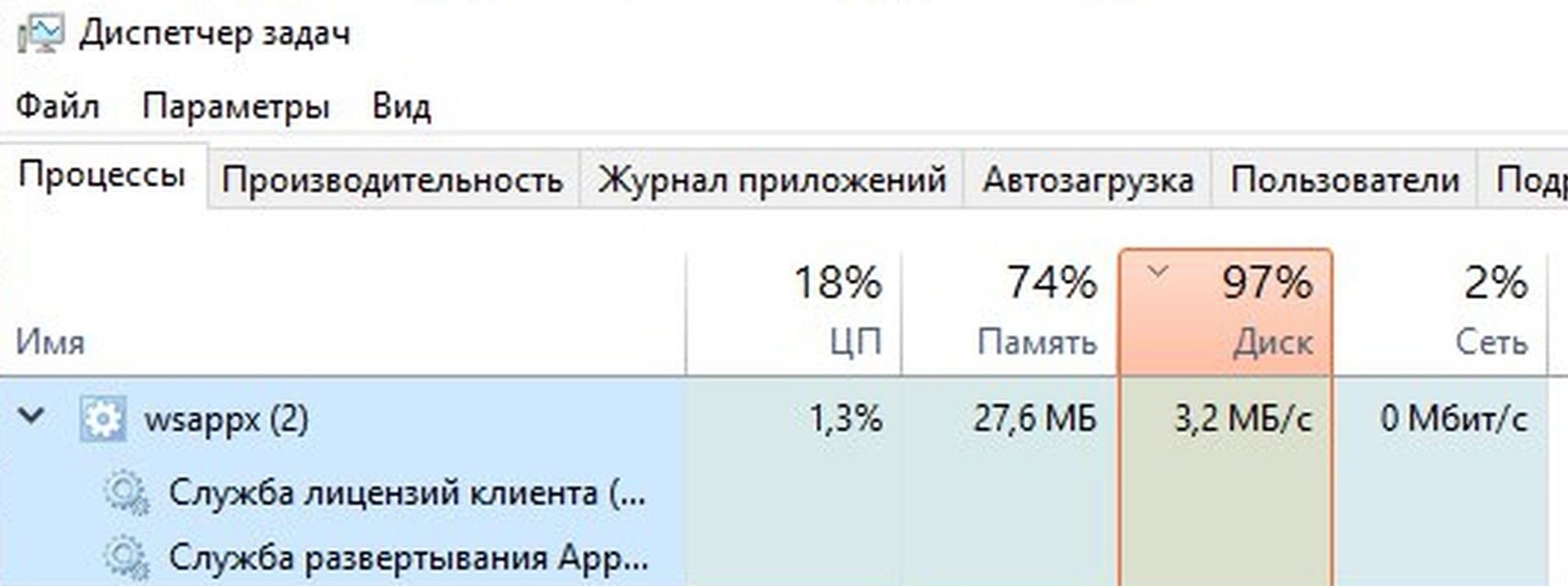
Task: Open the Параметры menu
Action: pyautogui.click(x=235, y=106)
